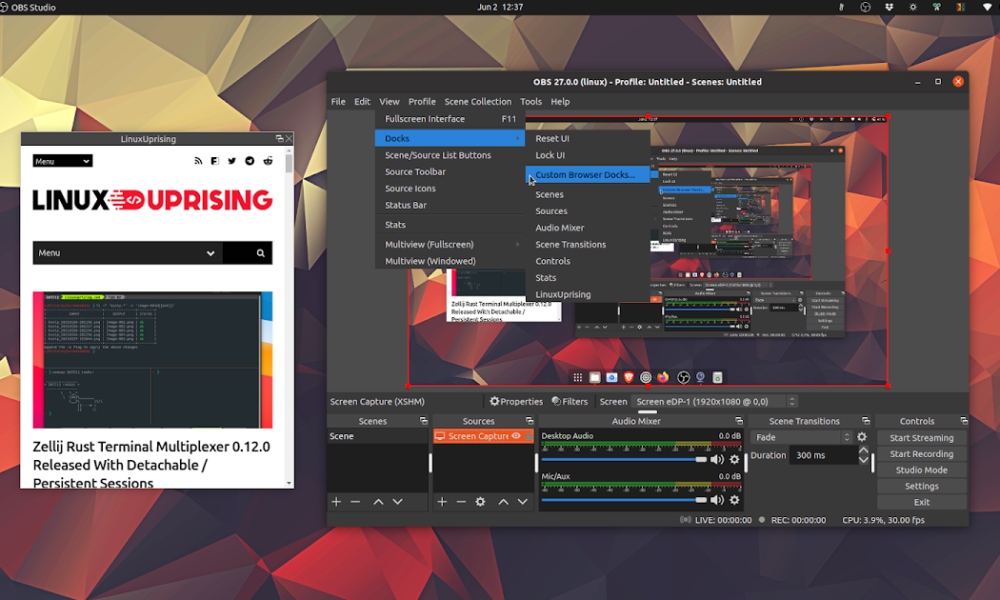Re-dock the LinuxUprising window via title bar icon

(279, 138)
